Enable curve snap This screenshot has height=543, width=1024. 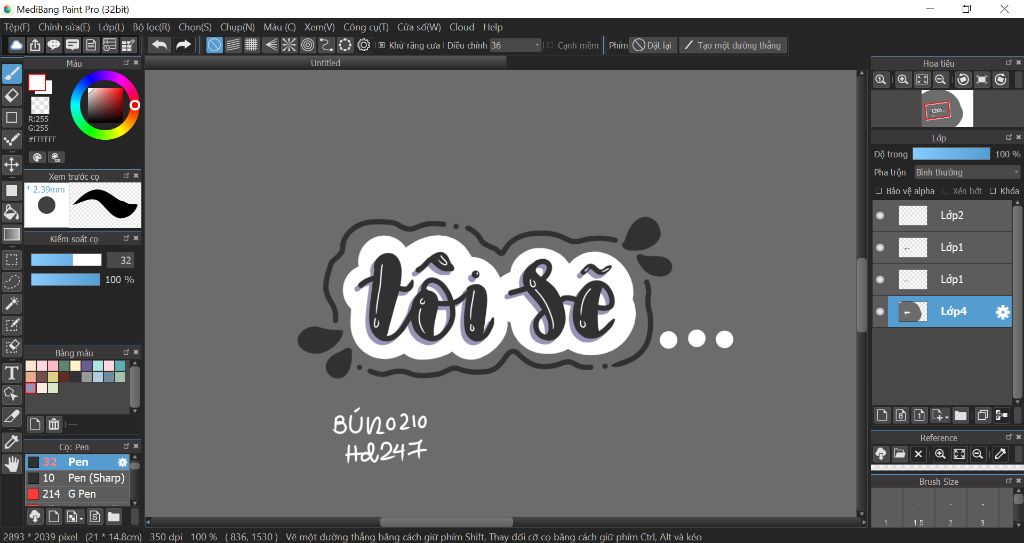point(327,45)
